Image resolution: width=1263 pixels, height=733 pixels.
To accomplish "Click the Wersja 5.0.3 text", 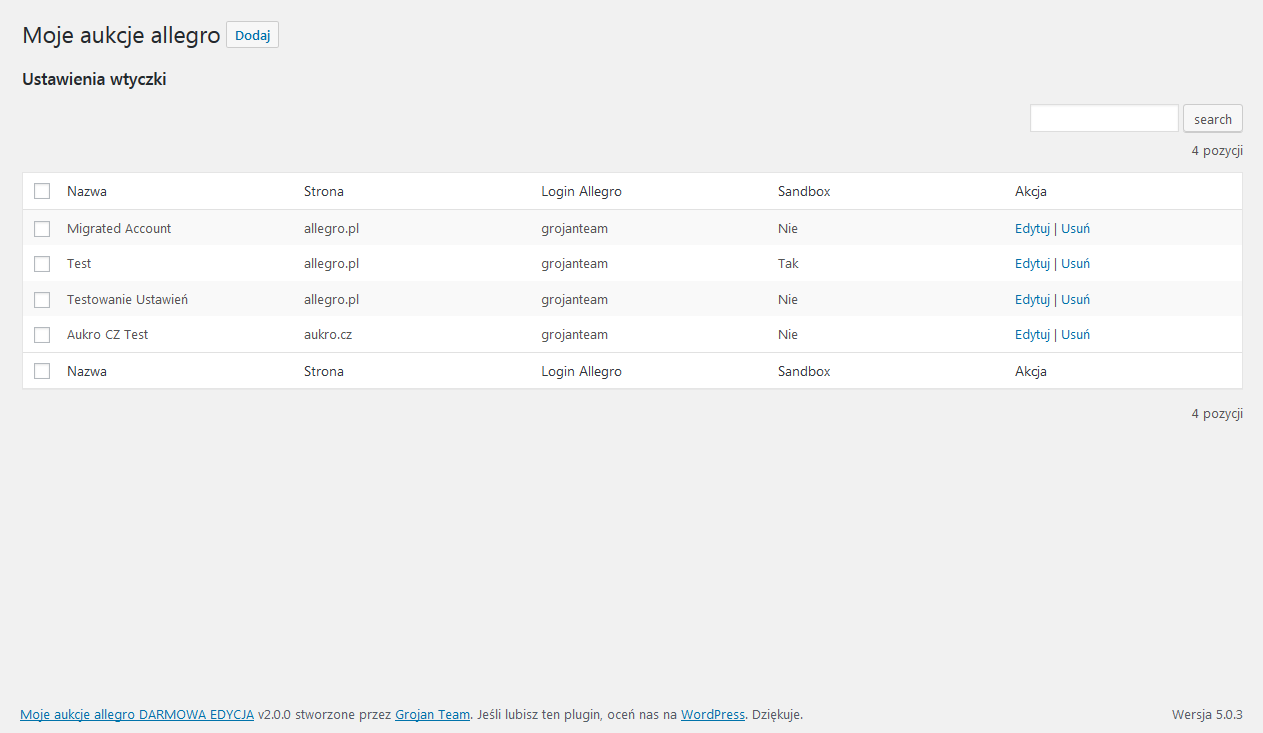I will point(1207,715).
